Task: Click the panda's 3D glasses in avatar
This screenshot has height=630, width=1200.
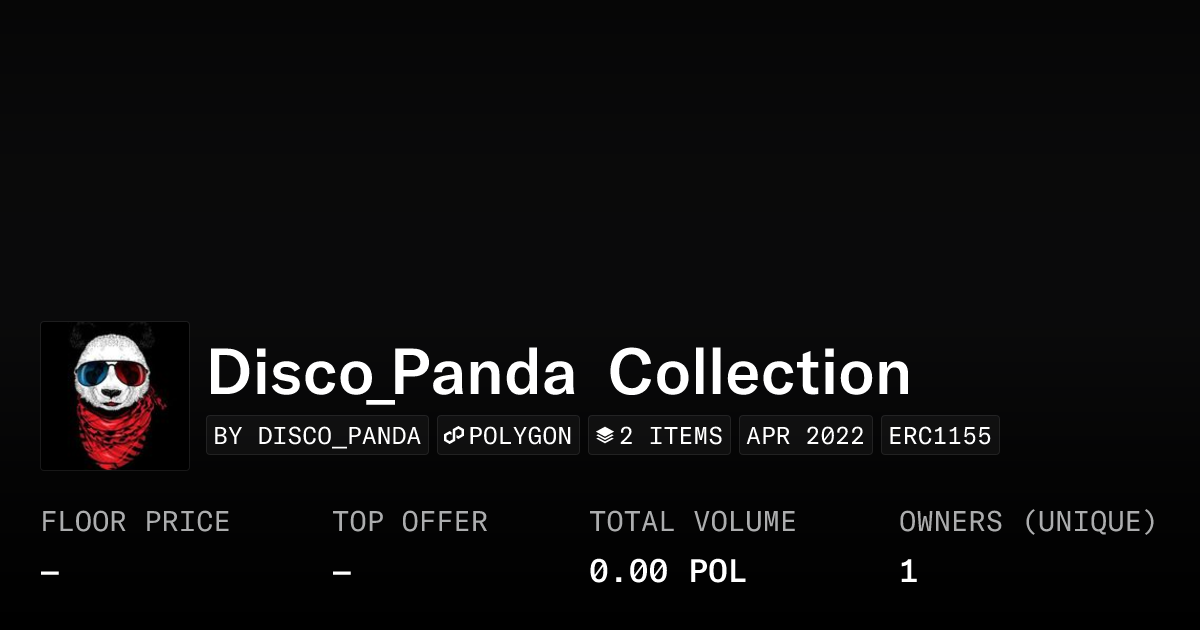Action: click(x=114, y=377)
